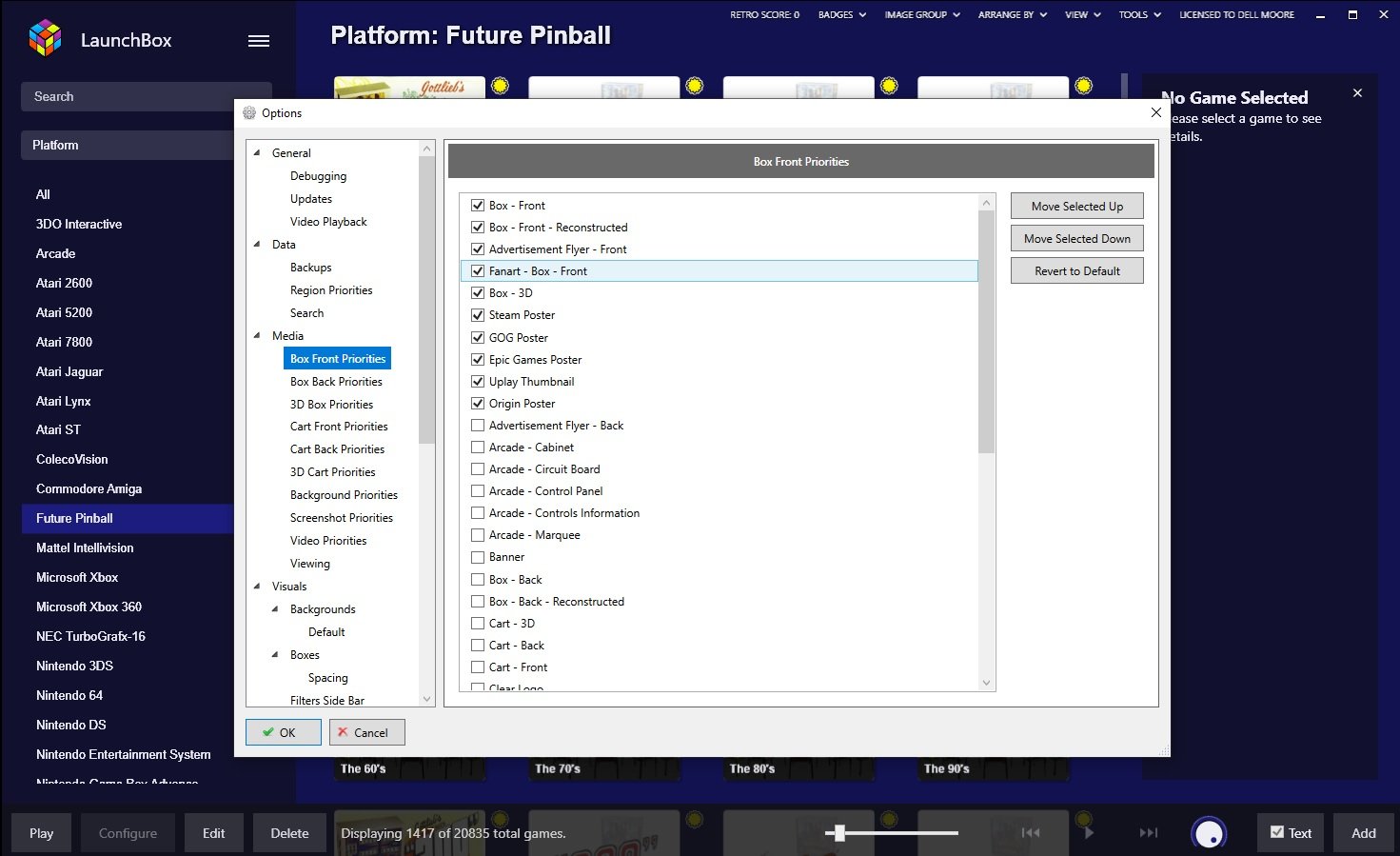Screen dimensions: 1400x856
Task: Click the LaunchBox cube logo
Action: (x=45, y=39)
